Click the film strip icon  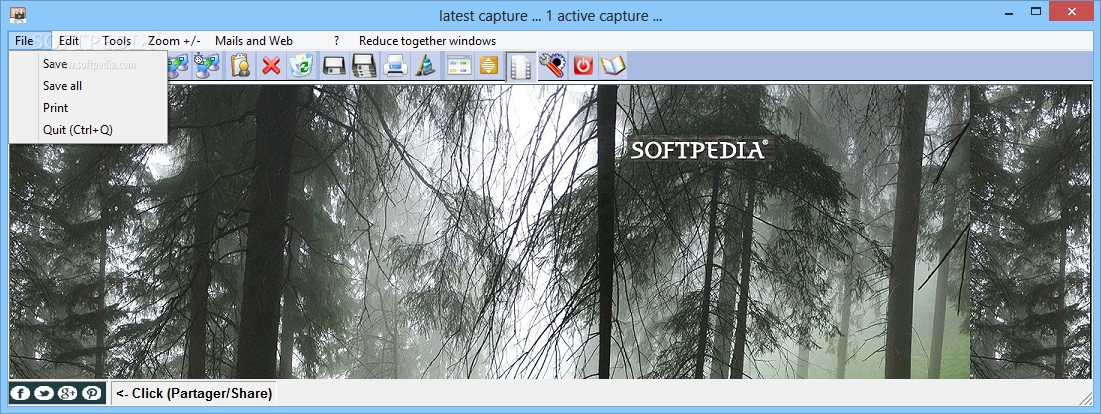(x=520, y=66)
